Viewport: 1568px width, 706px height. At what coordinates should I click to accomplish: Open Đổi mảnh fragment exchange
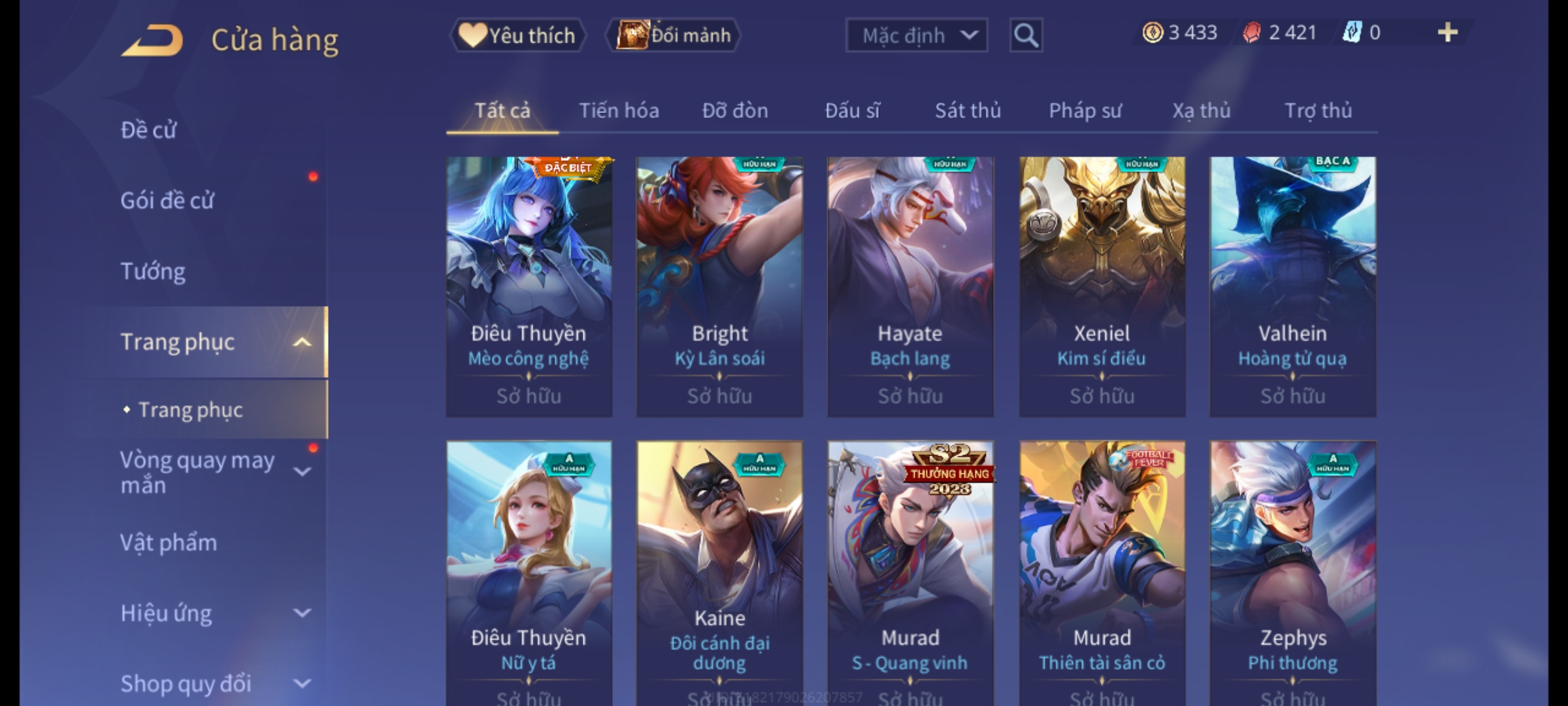coord(674,35)
